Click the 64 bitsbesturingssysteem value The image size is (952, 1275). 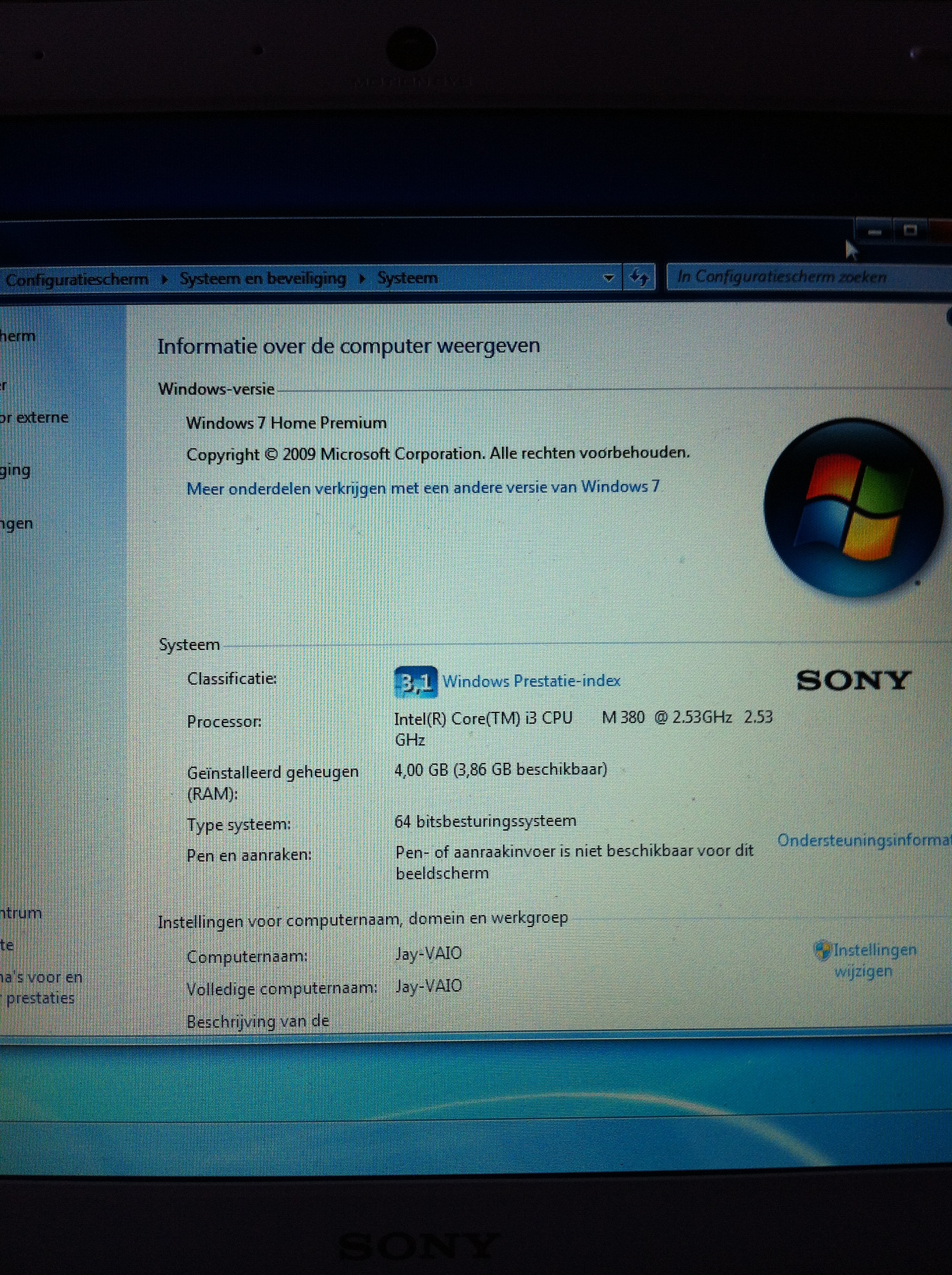485,821
